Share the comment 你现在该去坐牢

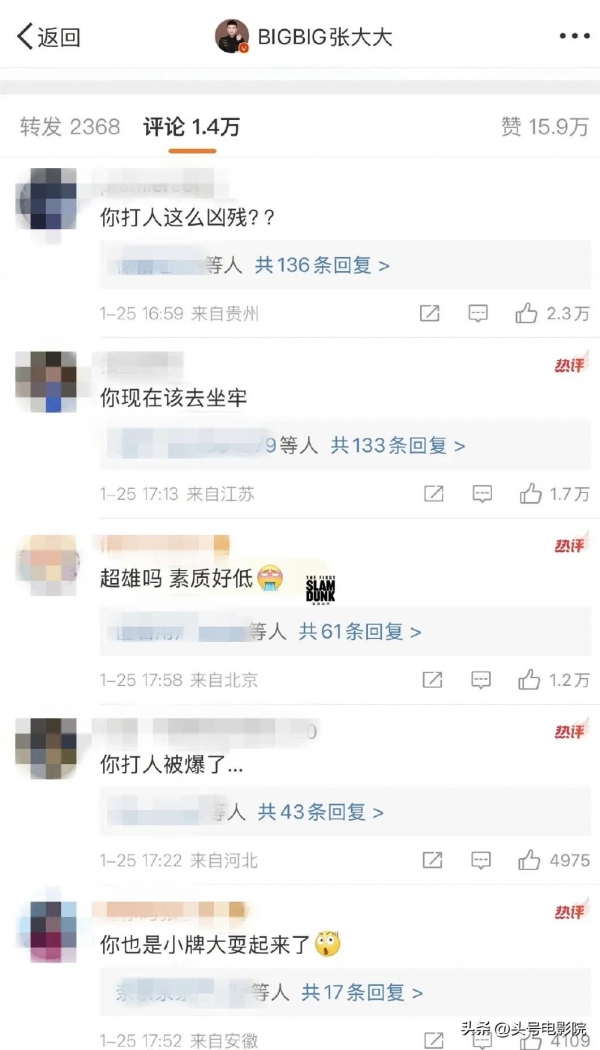pyautogui.click(x=434, y=494)
